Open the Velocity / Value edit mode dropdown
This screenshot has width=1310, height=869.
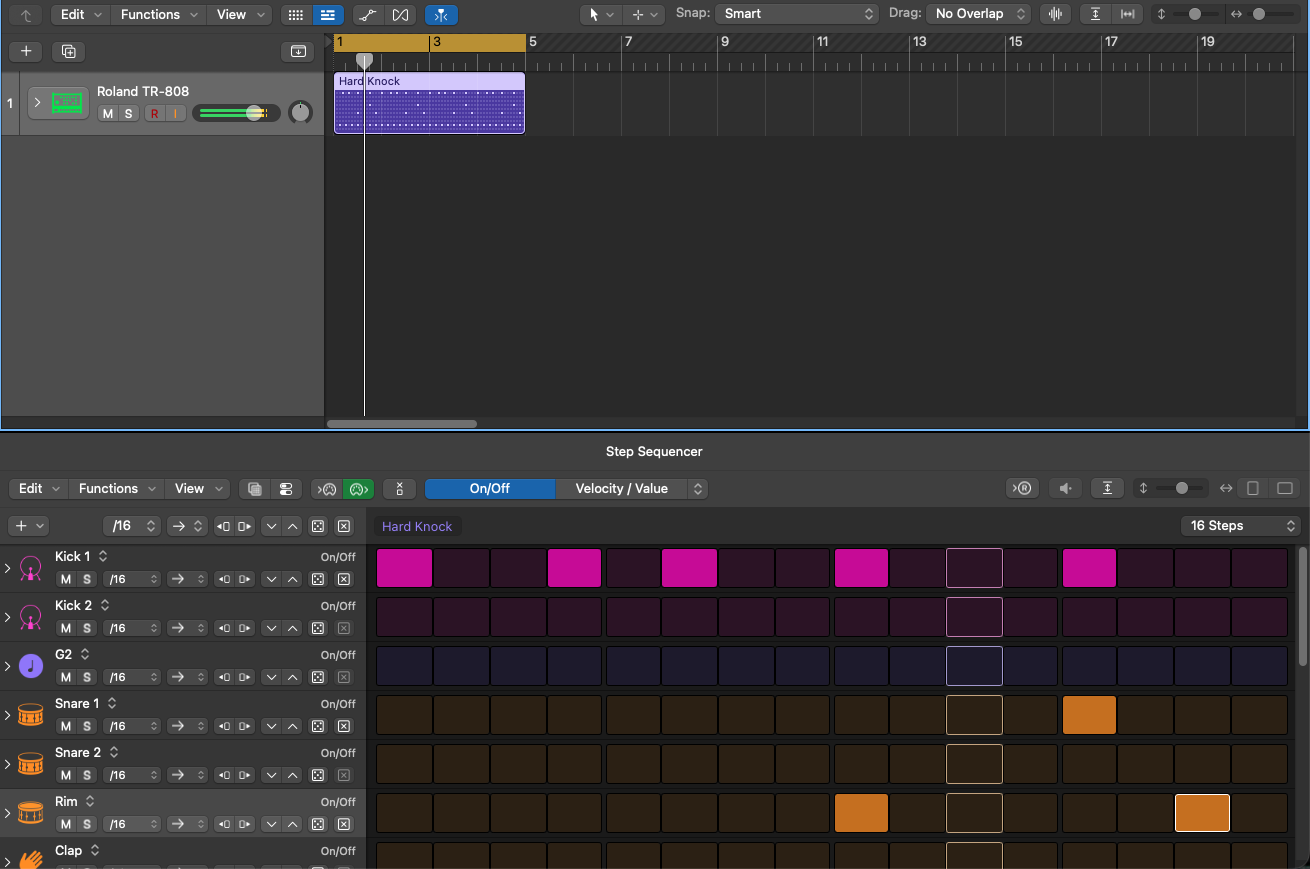pos(631,489)
